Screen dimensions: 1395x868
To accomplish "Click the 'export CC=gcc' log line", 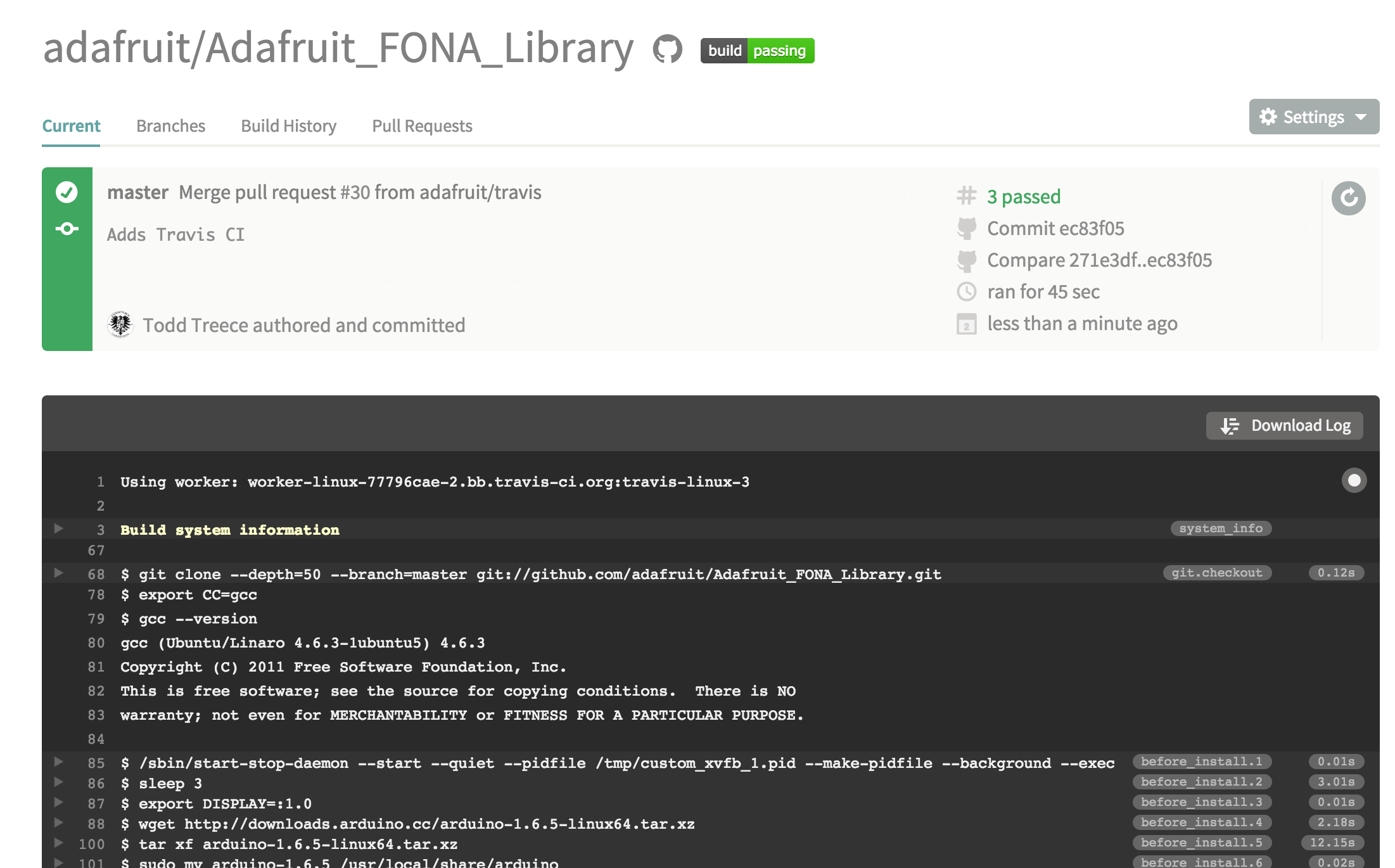I will [189, 595].
